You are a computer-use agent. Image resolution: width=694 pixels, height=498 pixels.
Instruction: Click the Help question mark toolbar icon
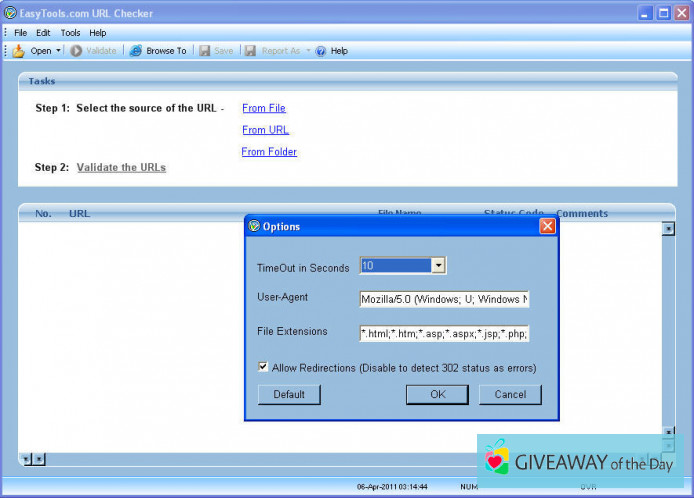(x=321, y=51)
